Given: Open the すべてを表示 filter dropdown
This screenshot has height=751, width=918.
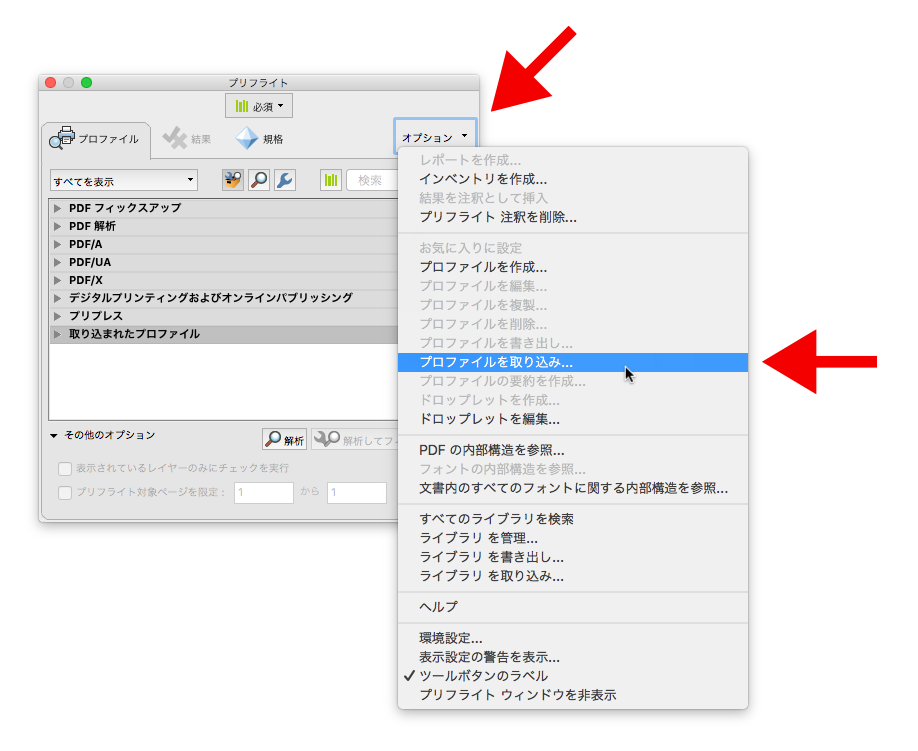Looking at the screenshot, I should 124,181.
